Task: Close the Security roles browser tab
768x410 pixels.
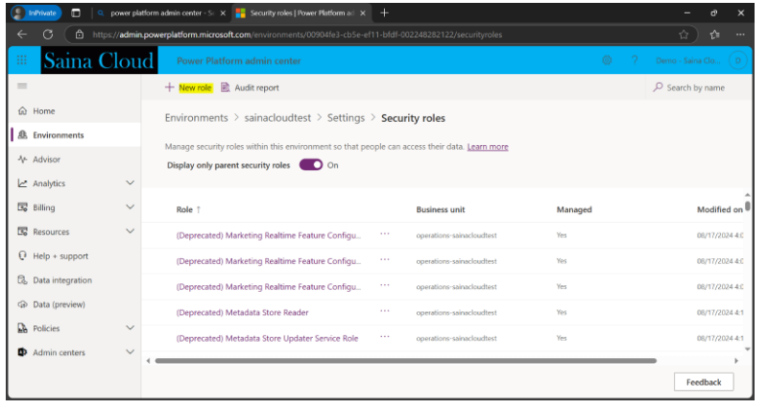Action: tap(363, 13)
